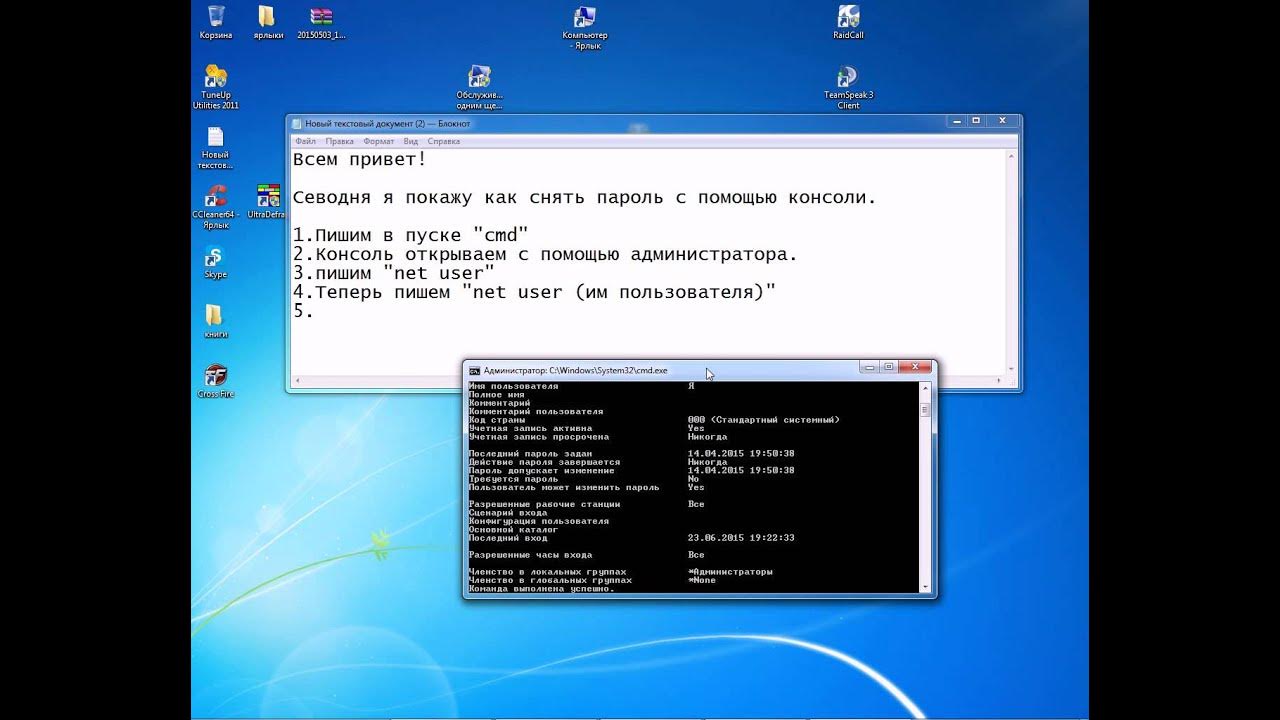Click the line "3.пишим "net user"" in Notepad
The height and width of the screenshot is (720, 1280).
point(394,273)
